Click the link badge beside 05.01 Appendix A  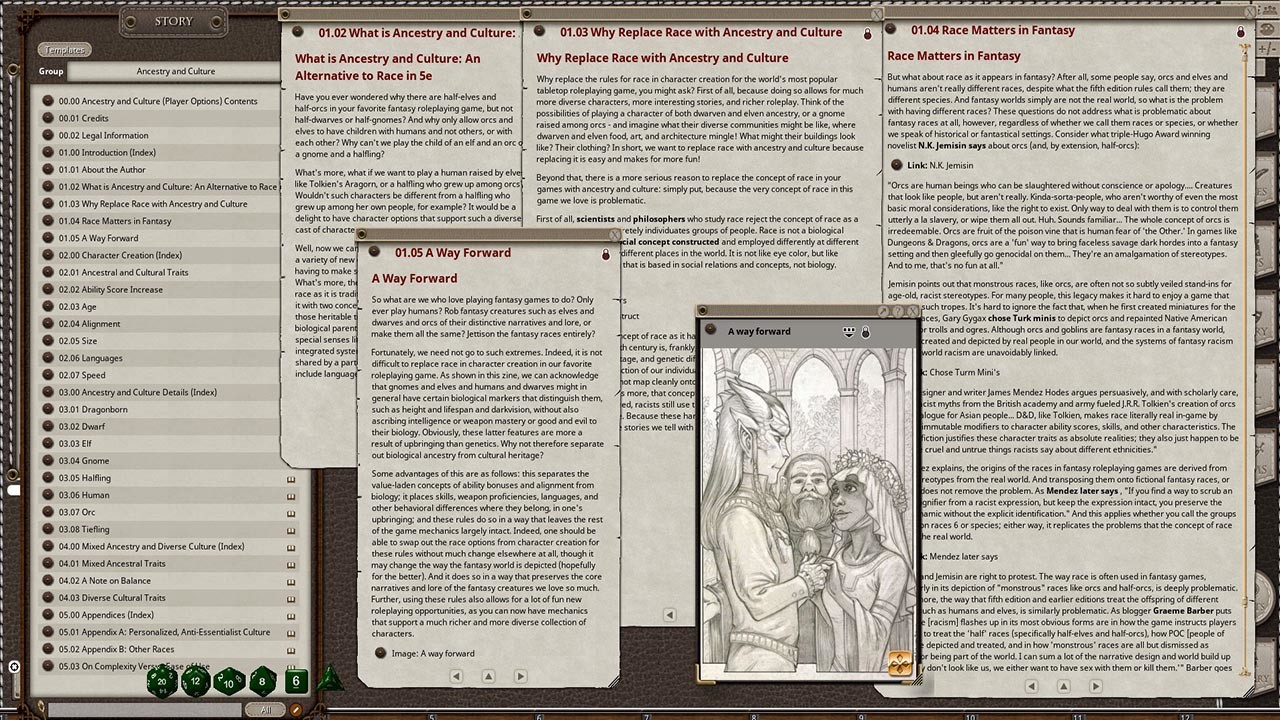pyautogui.click(x=291, y=632)
